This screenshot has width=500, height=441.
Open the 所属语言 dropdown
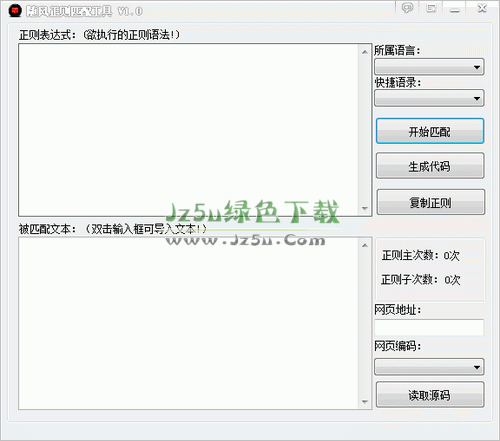pos(429,67)
